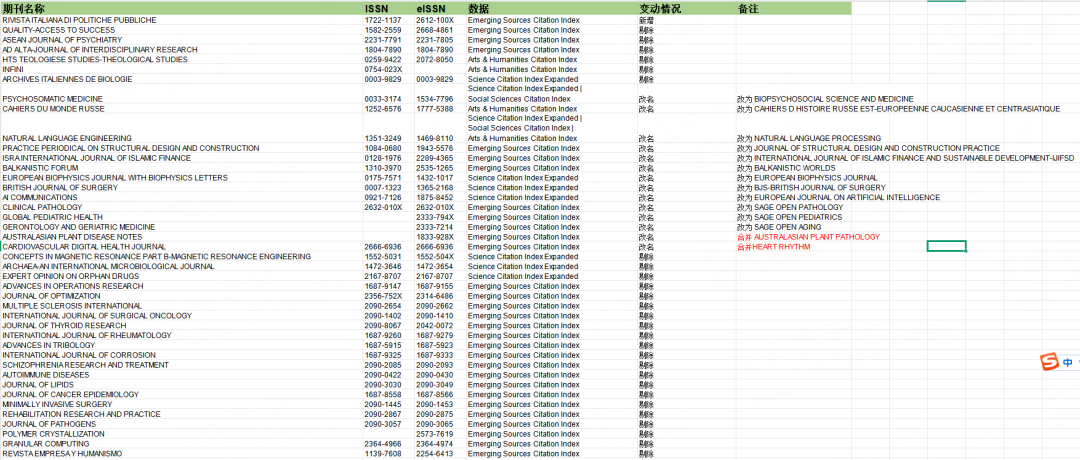Select 改为 BJS-BRITISH JOURNAL OF SURGERY remark
This screenshot has width=1080, height=460.
[x=811, y=188]
